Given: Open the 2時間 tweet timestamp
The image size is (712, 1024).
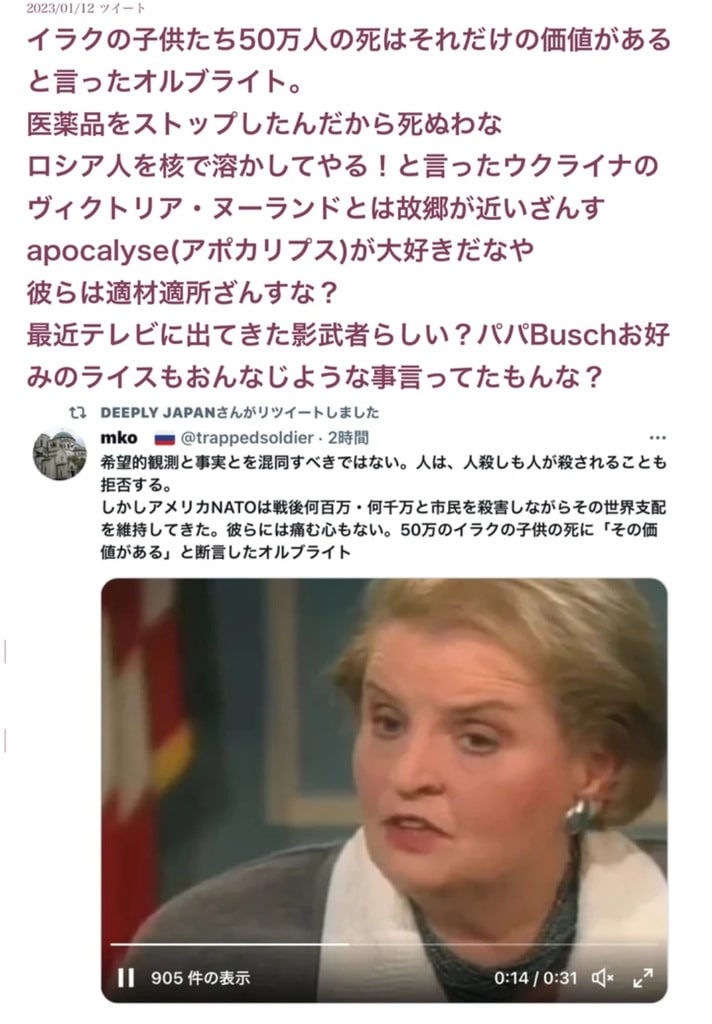Looking at the screenshot, I should click(348, 438).
